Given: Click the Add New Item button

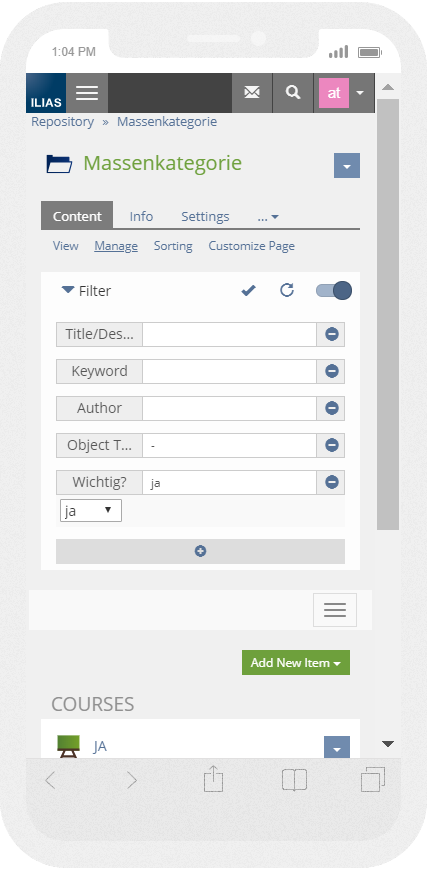Looking at the screenshot, I should (x=296, y=663).
